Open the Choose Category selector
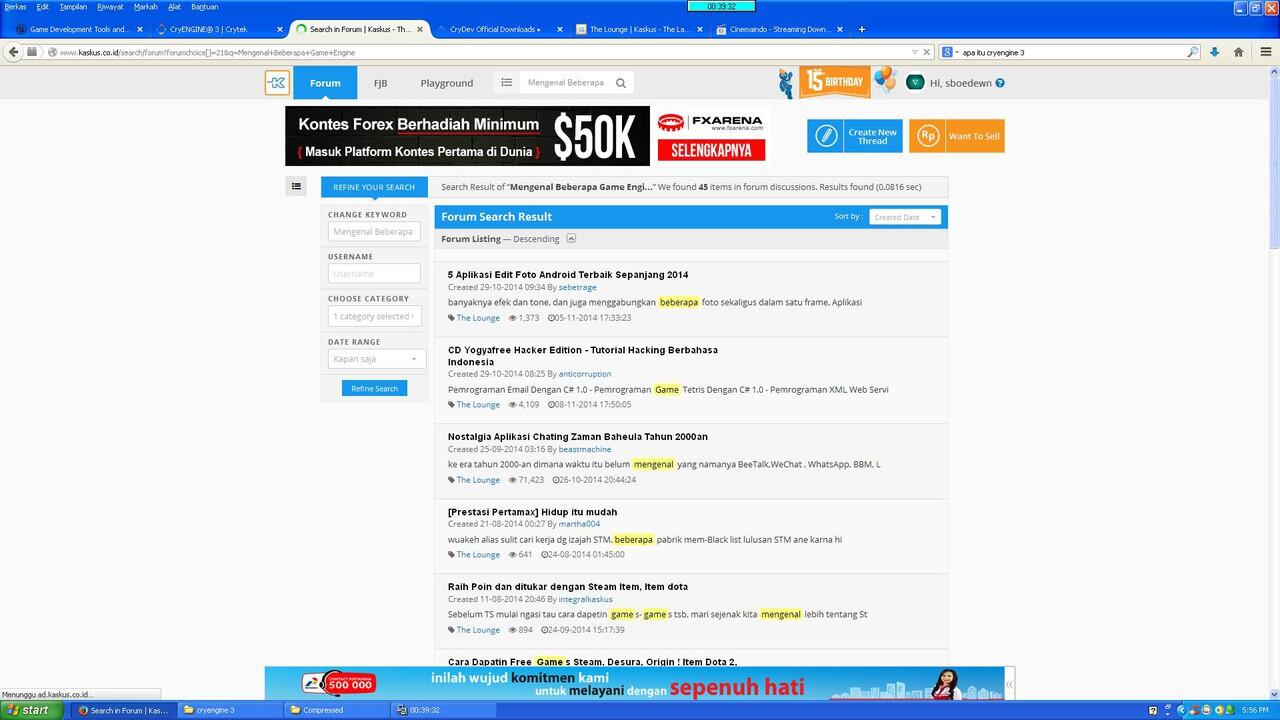 (x=374, y=316)
